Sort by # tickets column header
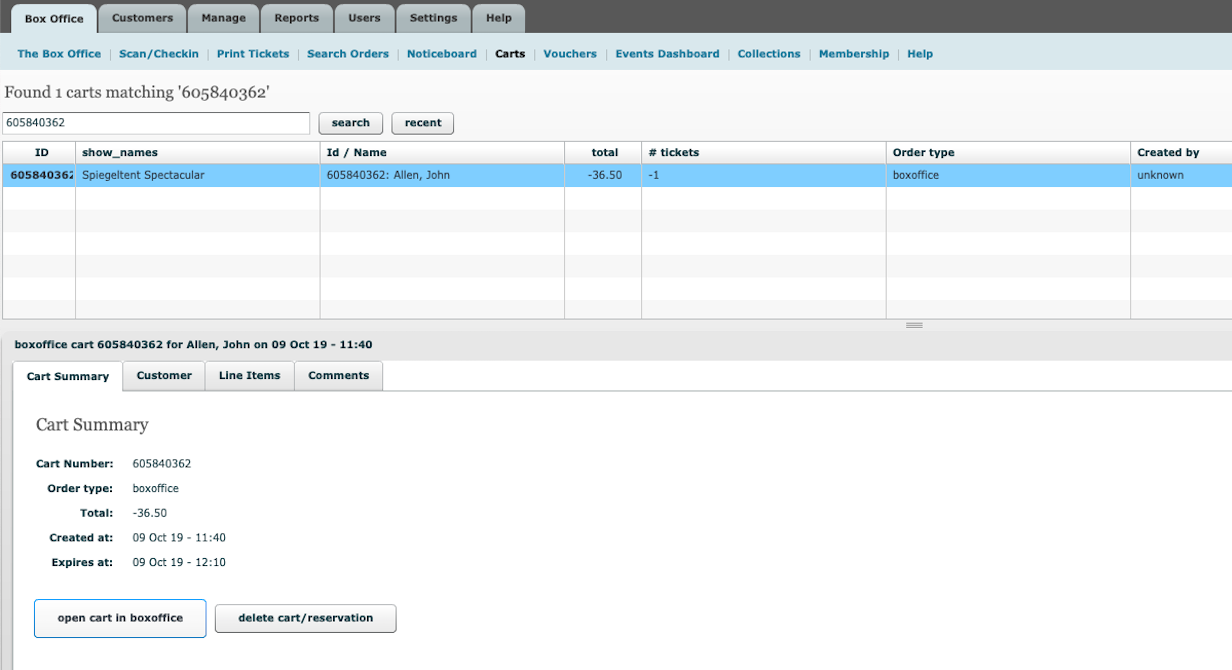Viewport: 1232px width, 670px height. 764,153
